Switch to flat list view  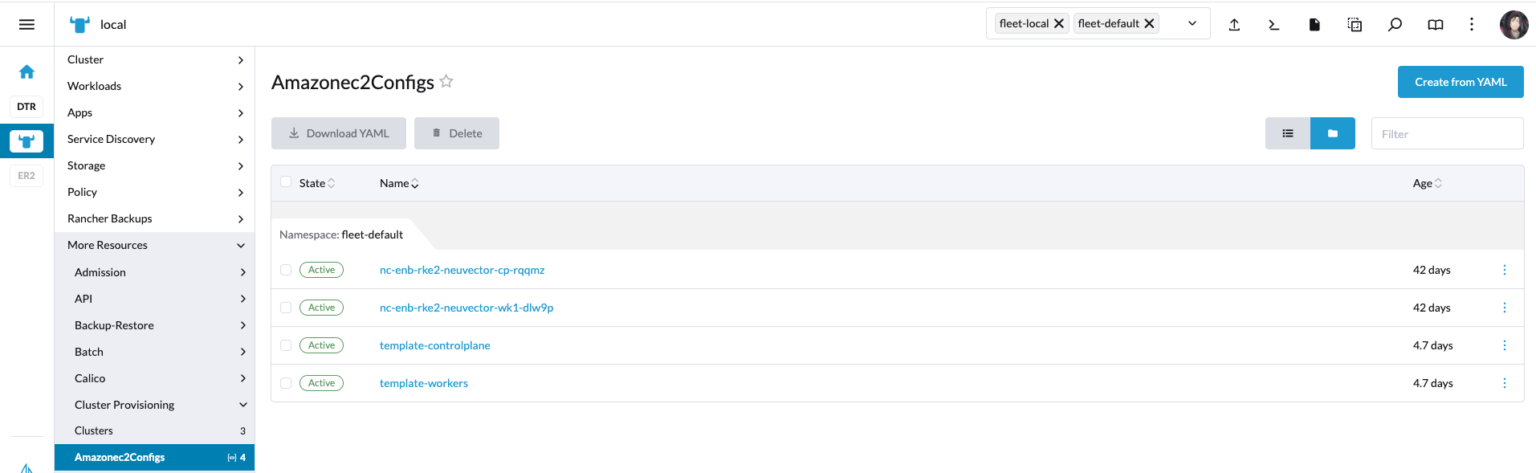click(x=1288, y=133)
